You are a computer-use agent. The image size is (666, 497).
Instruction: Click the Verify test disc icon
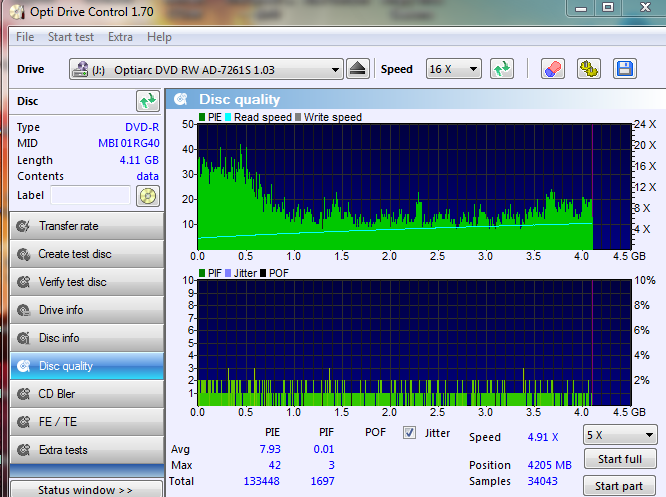(23, 282)
